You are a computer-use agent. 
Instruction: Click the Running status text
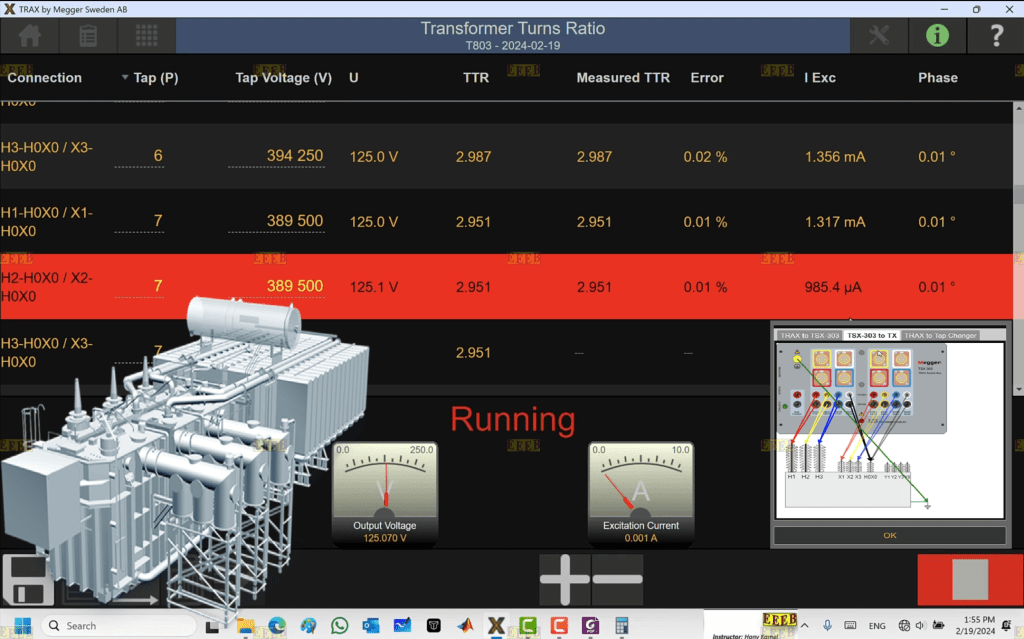point(513,419)
